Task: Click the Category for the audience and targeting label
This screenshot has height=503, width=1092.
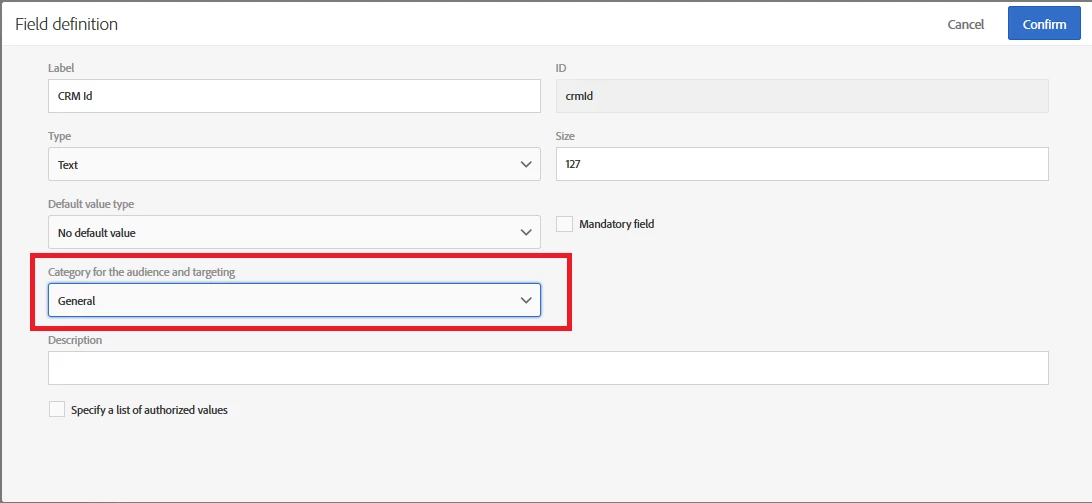Action: point(141,272)
